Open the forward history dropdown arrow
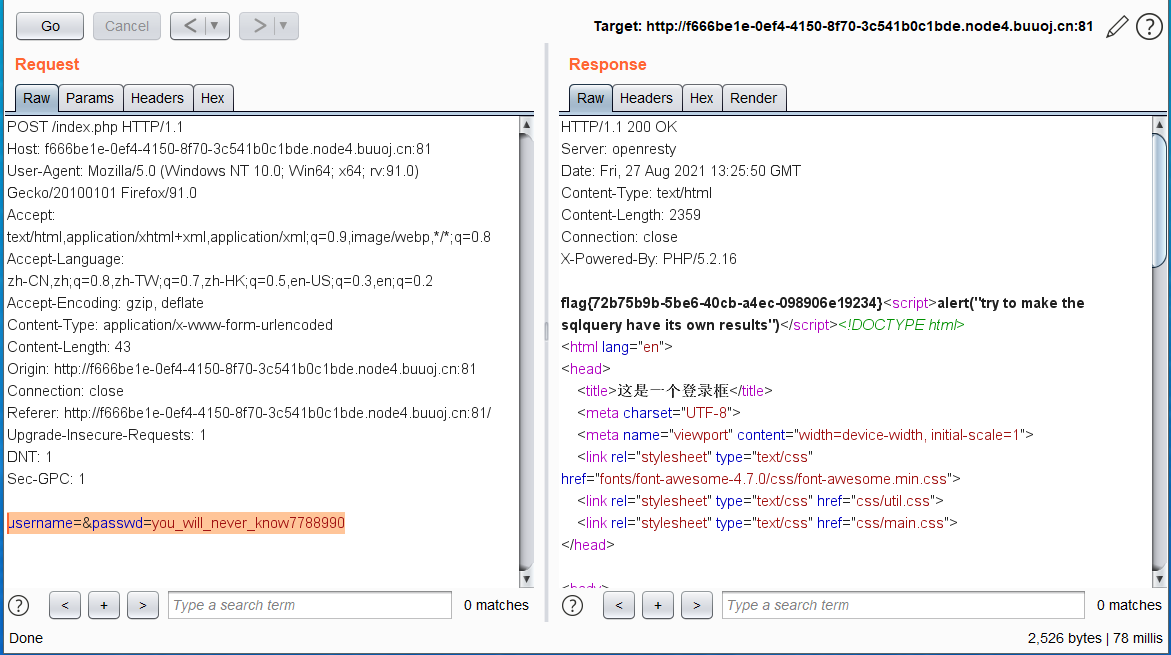The height and width of the screenshot is (655, 1171). (284, 26)
